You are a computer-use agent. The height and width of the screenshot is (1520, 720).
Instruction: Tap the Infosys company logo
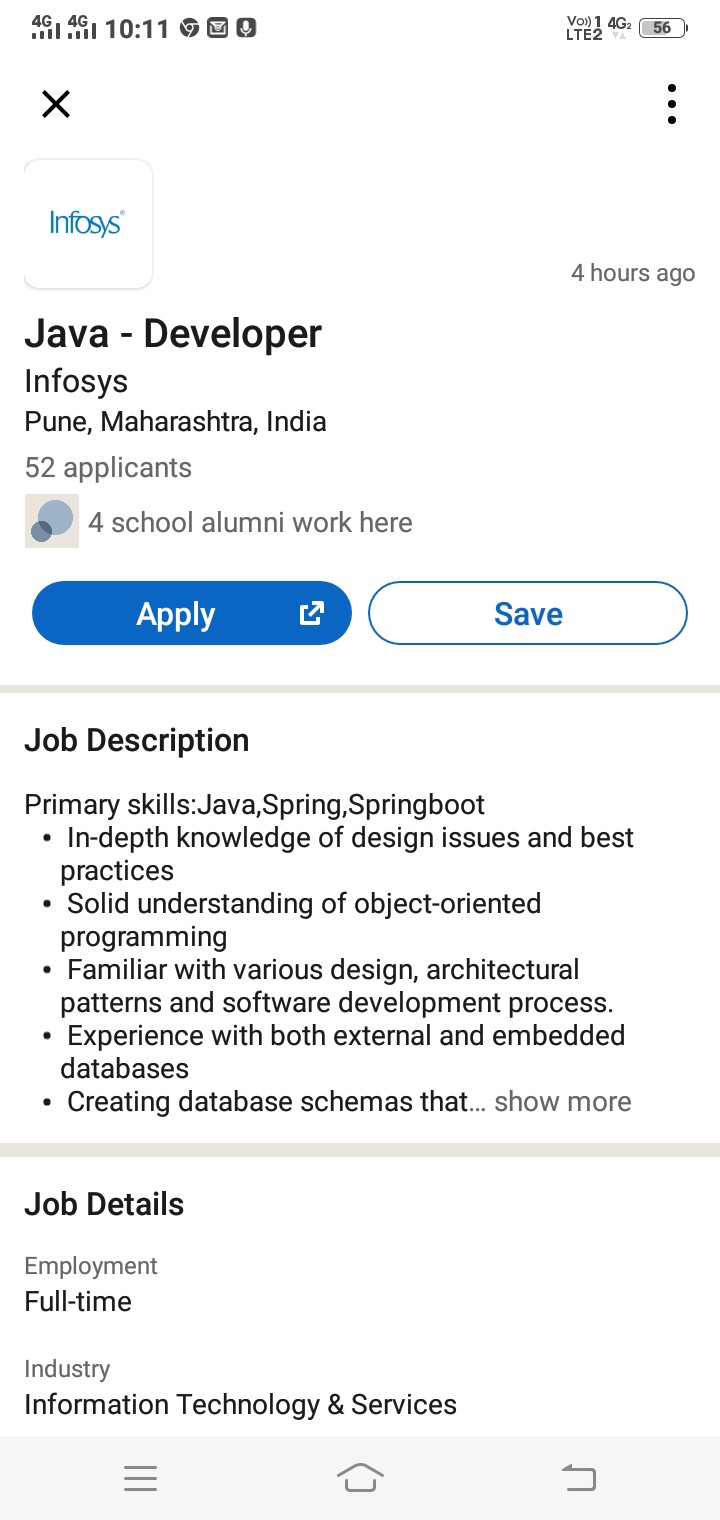coord(88,224)
